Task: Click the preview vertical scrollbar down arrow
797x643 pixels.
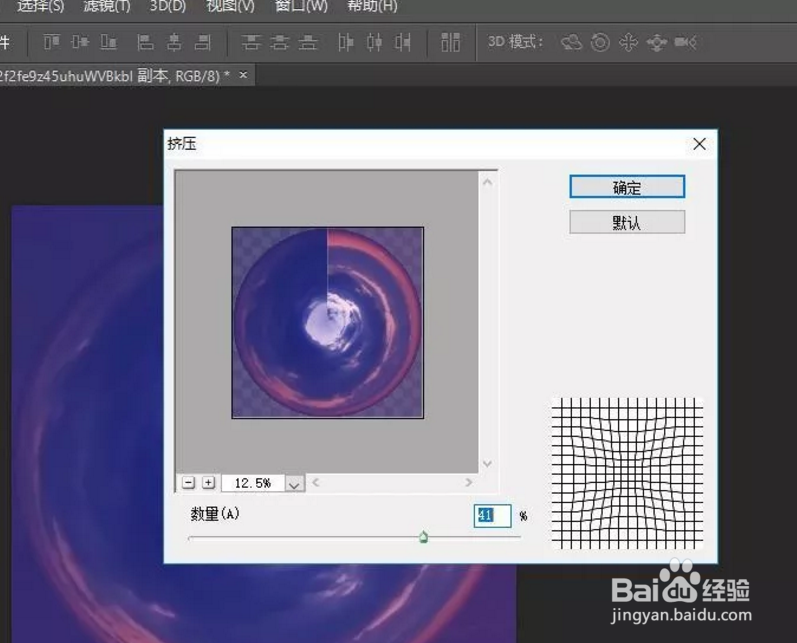Action: coord(487,464)
